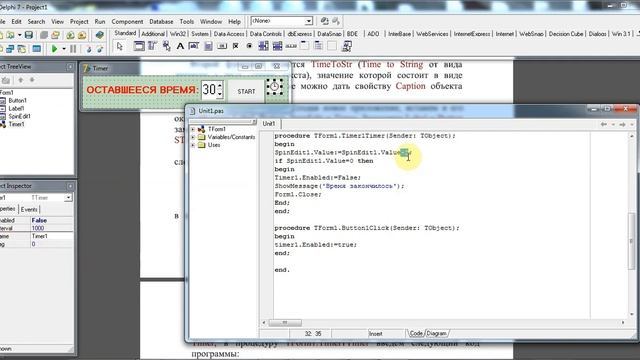Open the Run button dropdown arrow

[x=64, y=49]
